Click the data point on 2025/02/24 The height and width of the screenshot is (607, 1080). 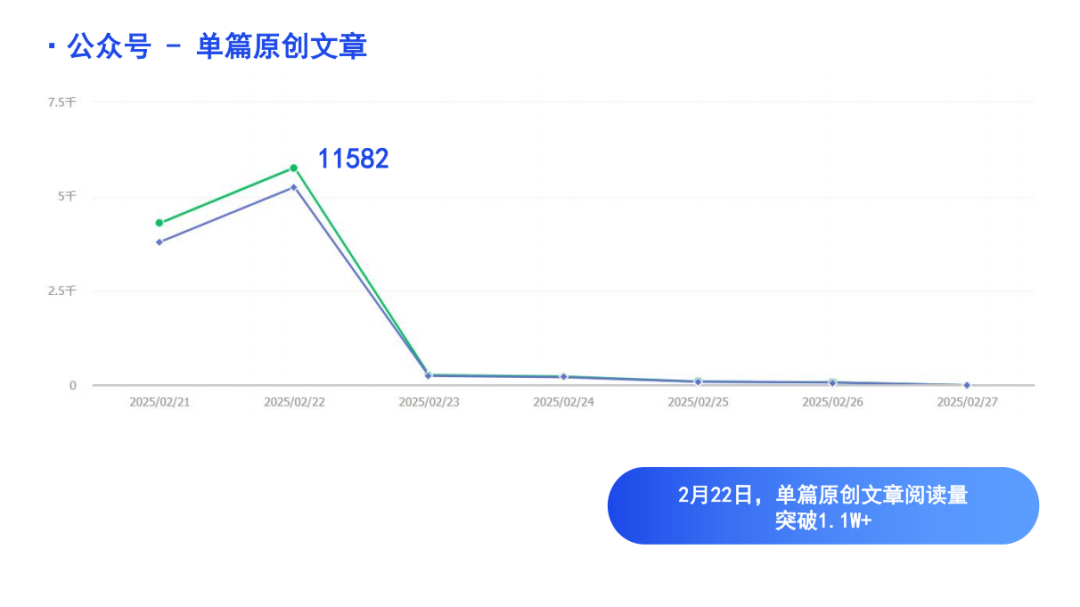point(563,377)
